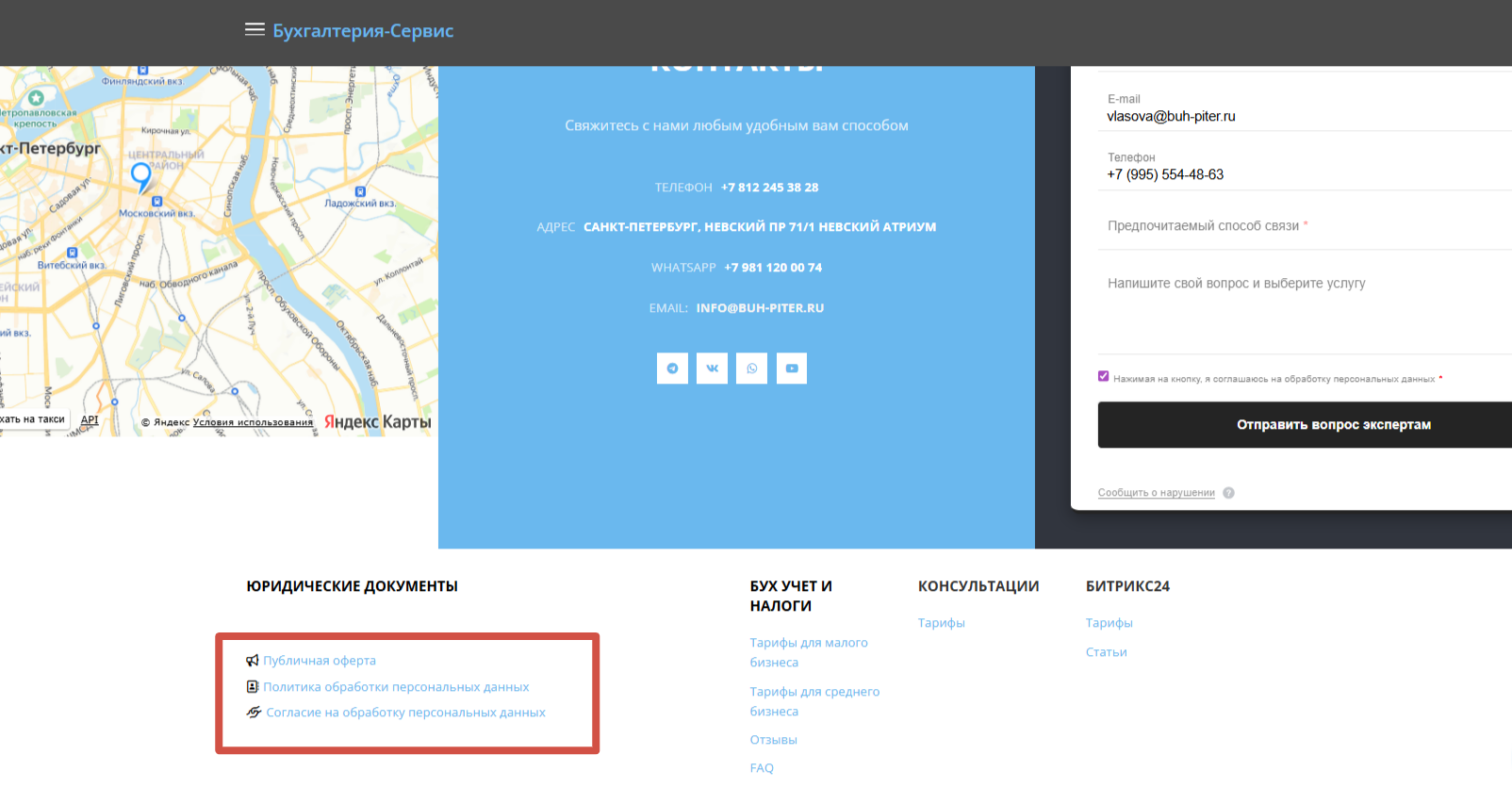Open Статьи link under Битрикс24
The width and height of the screenshot is (1512, 804).
coord(1106,652)
